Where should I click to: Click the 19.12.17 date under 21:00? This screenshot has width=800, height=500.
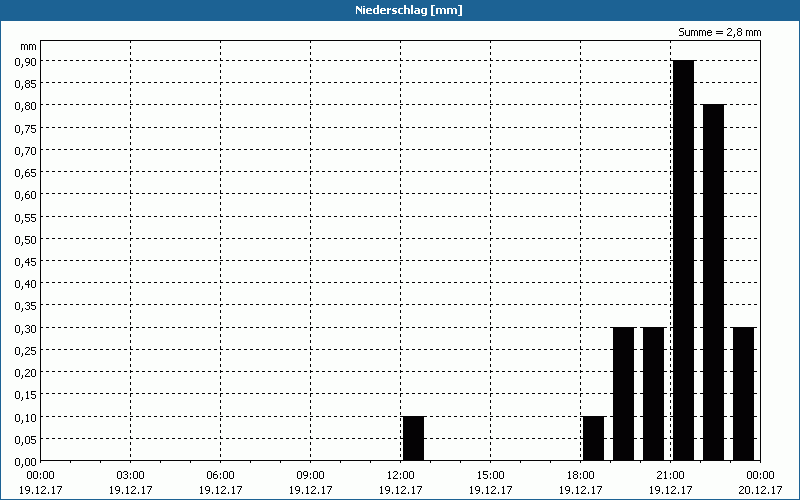point(670,490)
